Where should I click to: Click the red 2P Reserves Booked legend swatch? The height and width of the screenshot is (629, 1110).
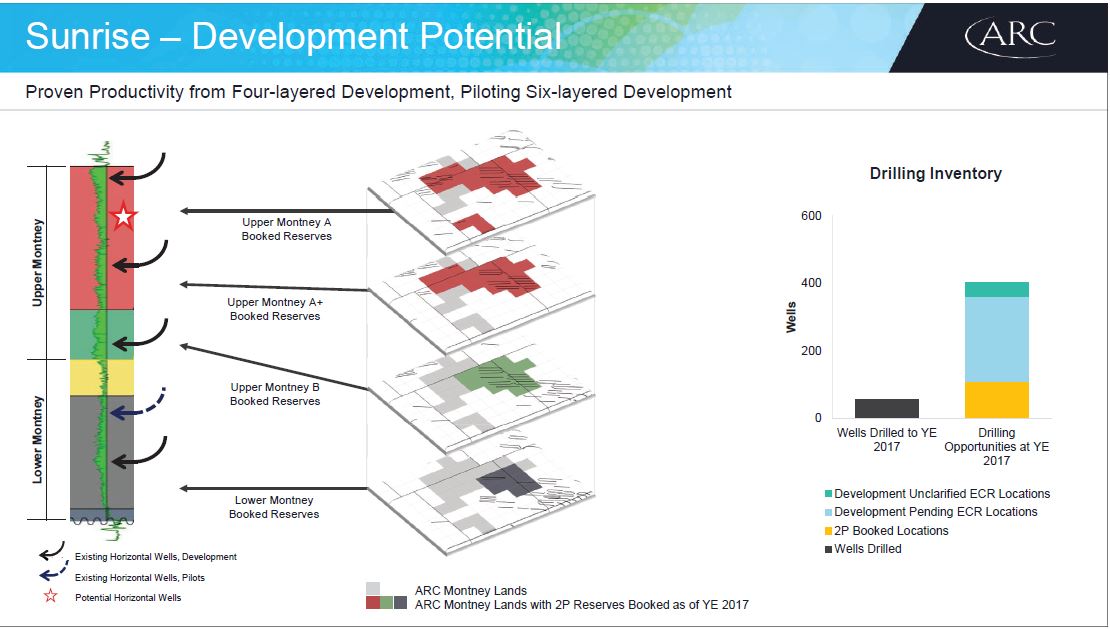[373, 603]
